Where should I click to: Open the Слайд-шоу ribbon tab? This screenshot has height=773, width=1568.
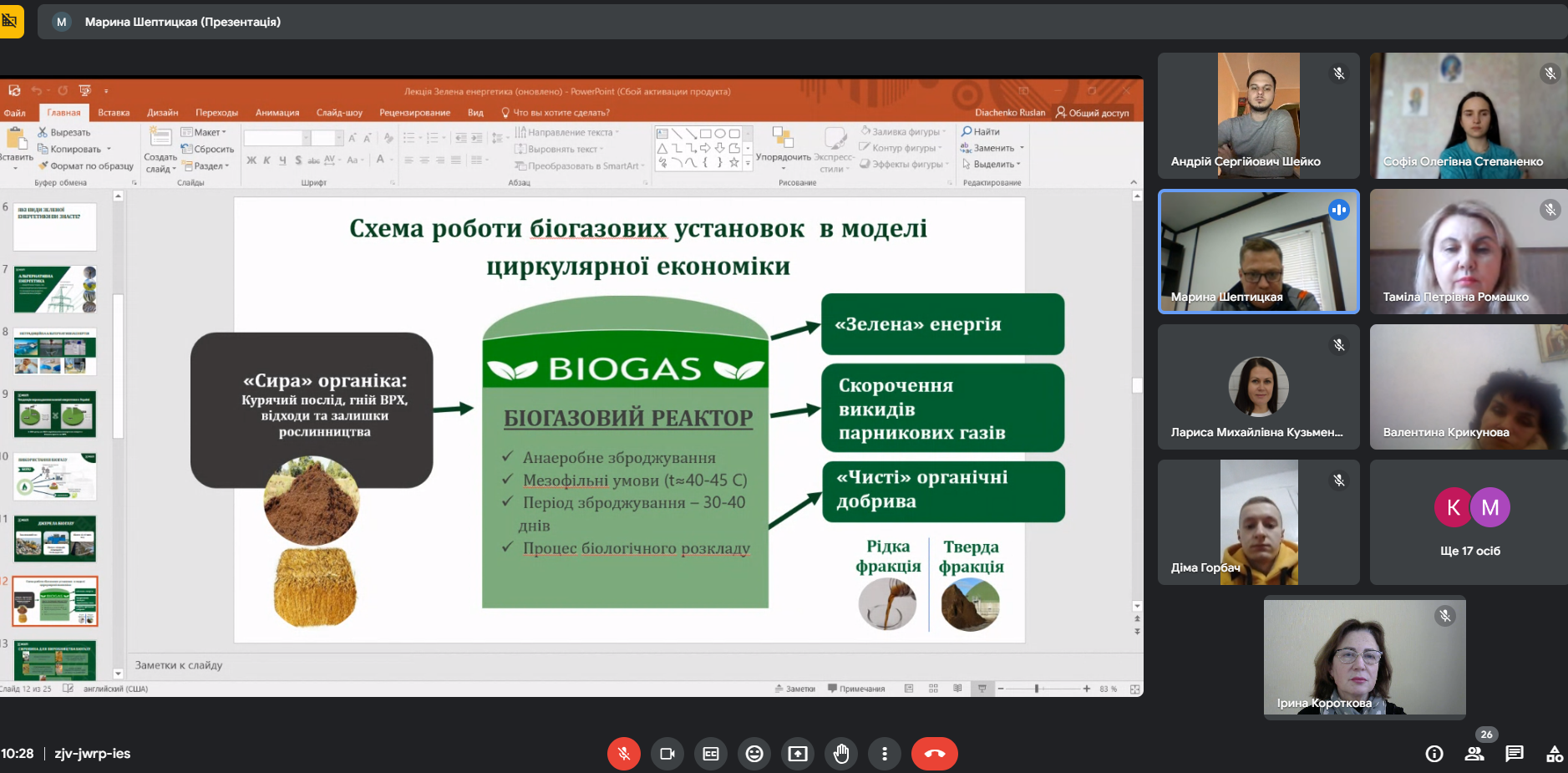(339, 113)
